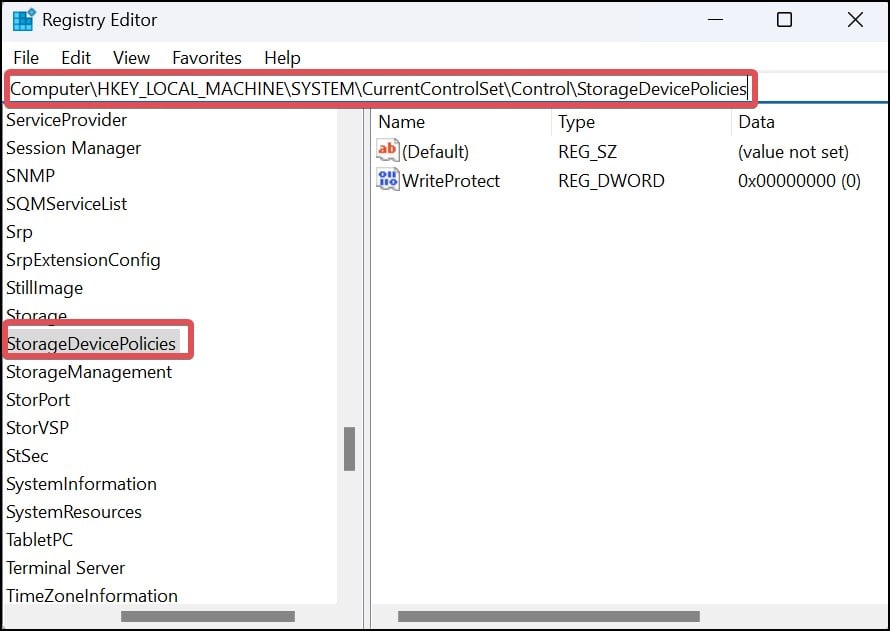Select the Session Manager key
The image size is (890, 631).
(x=73, y=148)
